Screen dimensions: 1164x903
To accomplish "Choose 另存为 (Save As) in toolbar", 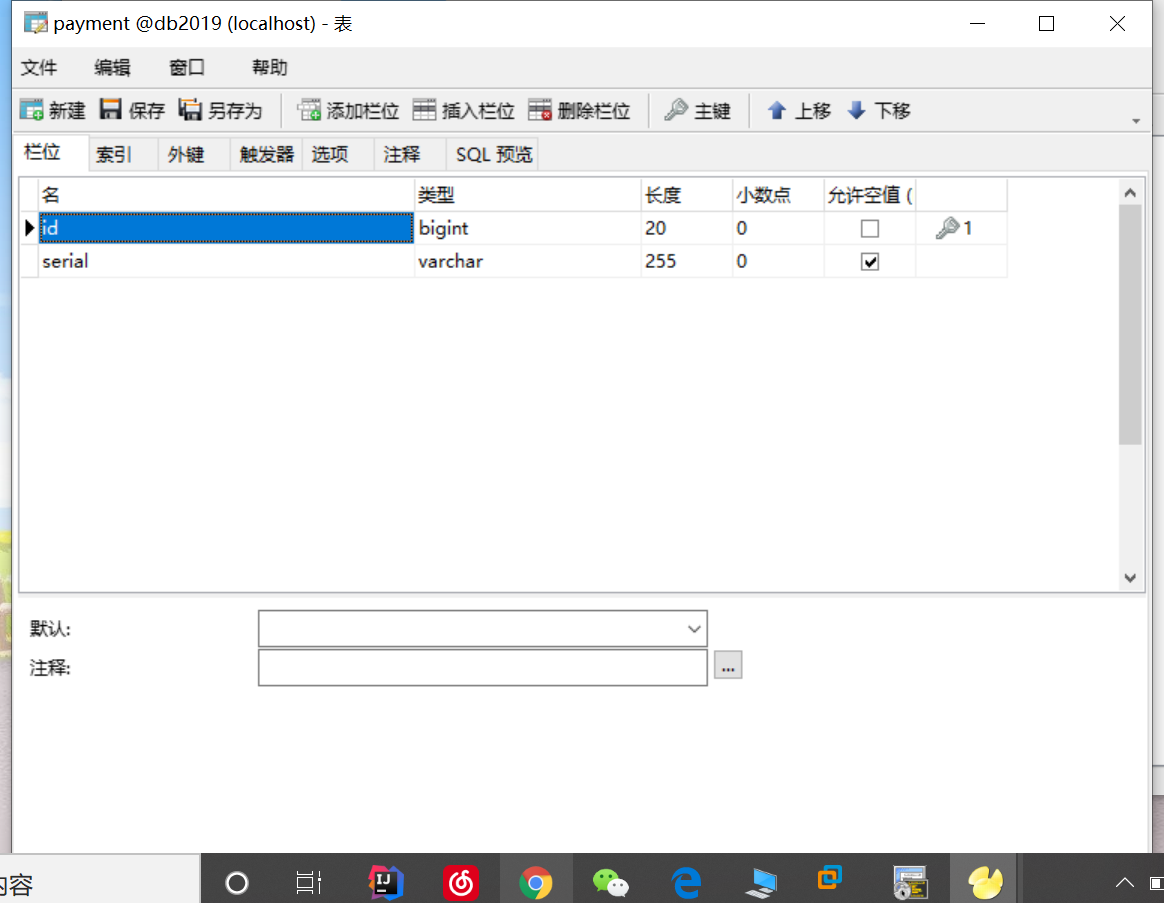I will 220,111.
